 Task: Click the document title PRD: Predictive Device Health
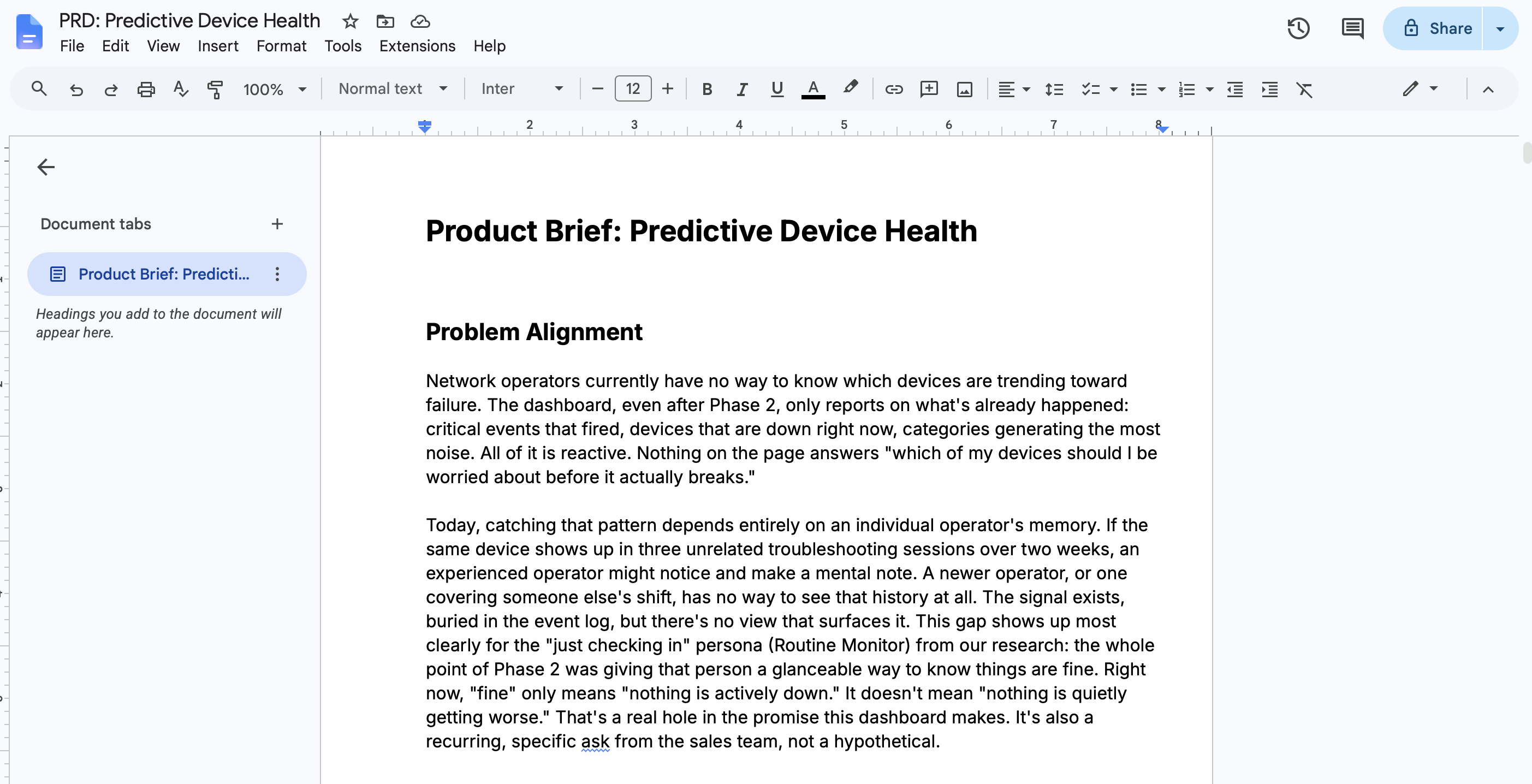pyautogui.click(x=189, y=21)
